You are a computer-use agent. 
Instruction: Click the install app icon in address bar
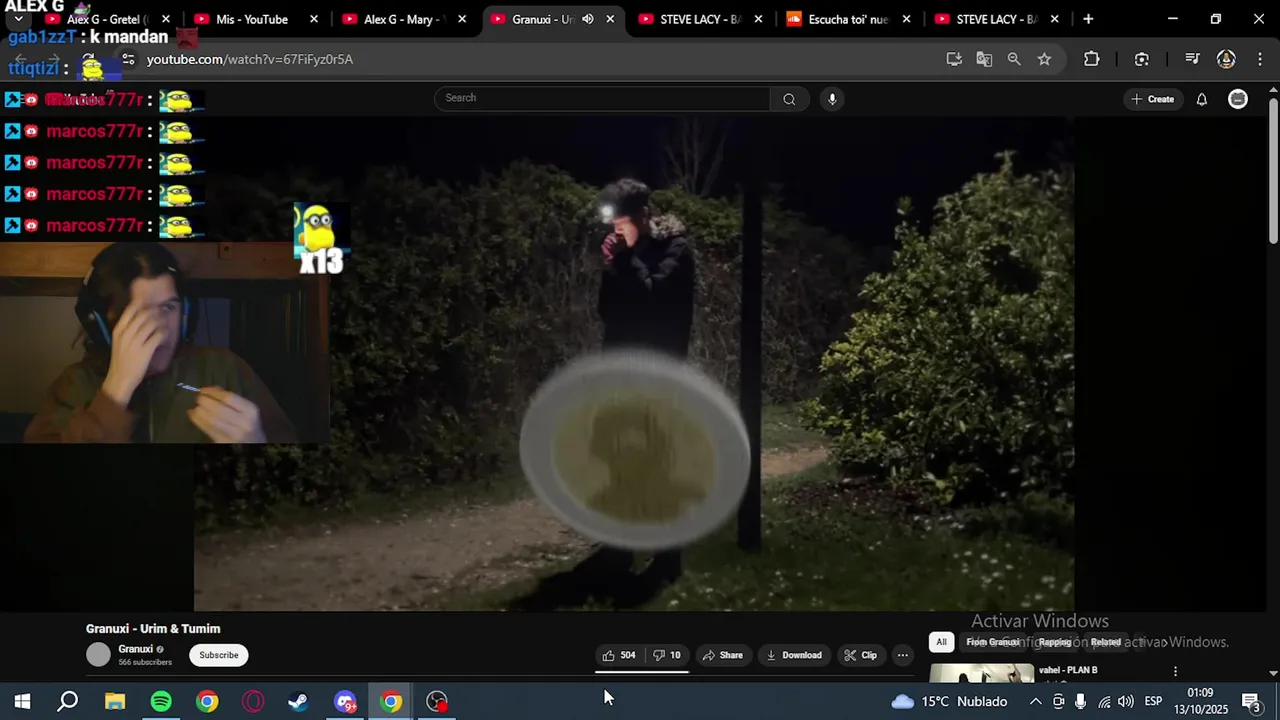coord(954,59)
